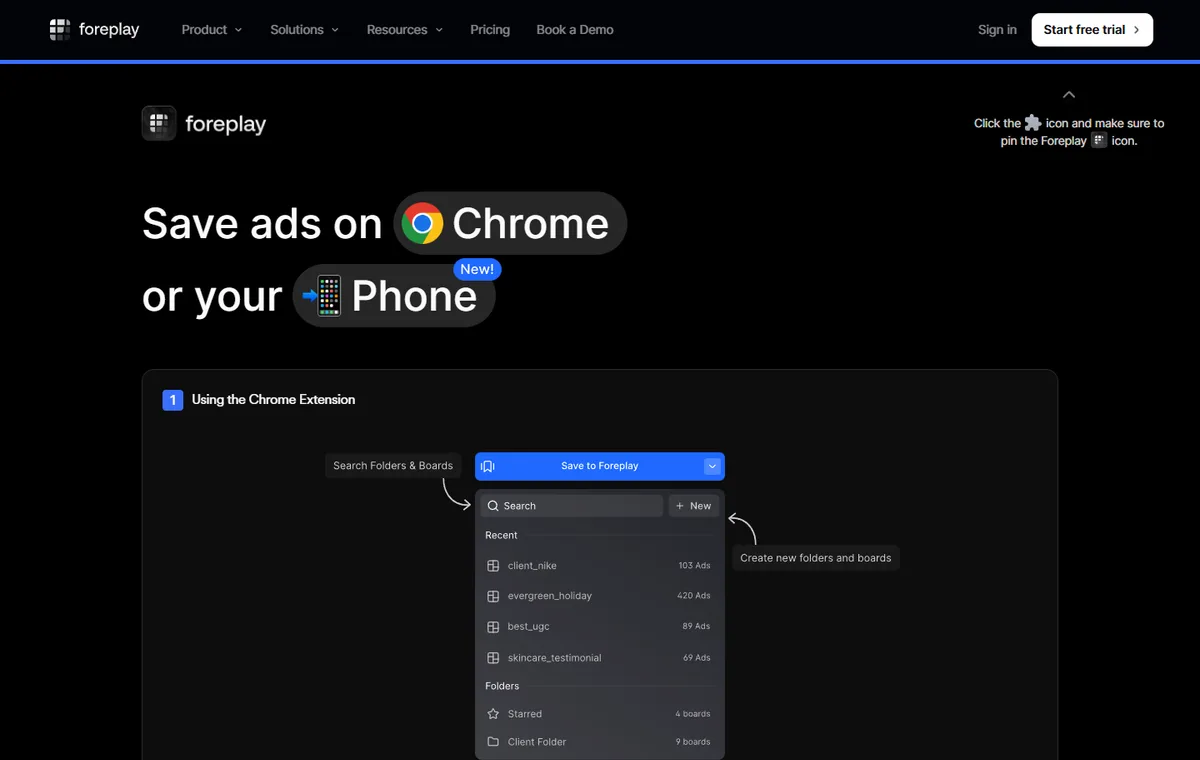Click the Create new folders and boards label
The width and height of the screenshot is (1200, 760).
click(816, 558)
